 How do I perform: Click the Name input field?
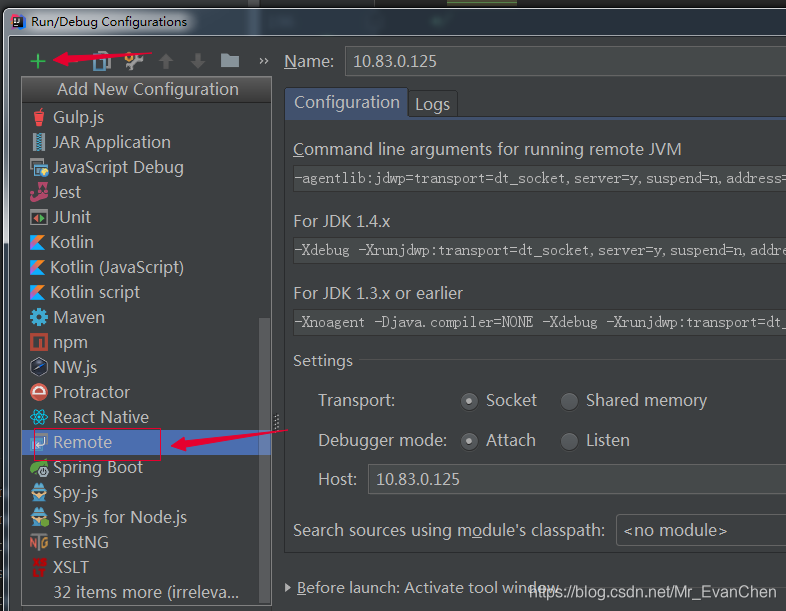coord(565,61)
